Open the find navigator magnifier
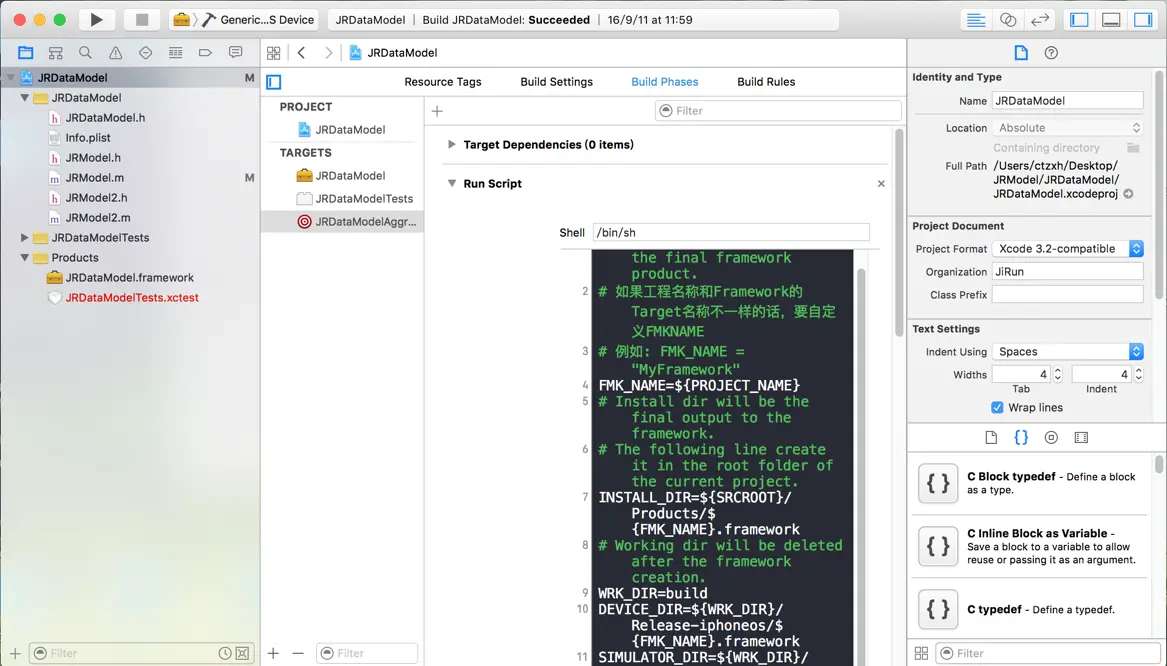1167x666 pixels. [x=86, y=52]
